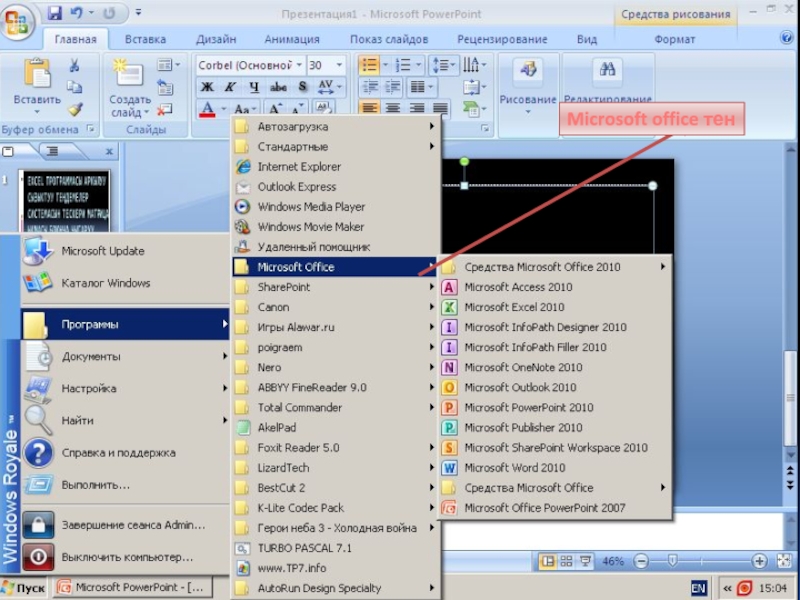Open Internet Explorer from the Programs list
Image resolution: width=800 pixels, height=600 pixels.
click(x=298, y=167)
